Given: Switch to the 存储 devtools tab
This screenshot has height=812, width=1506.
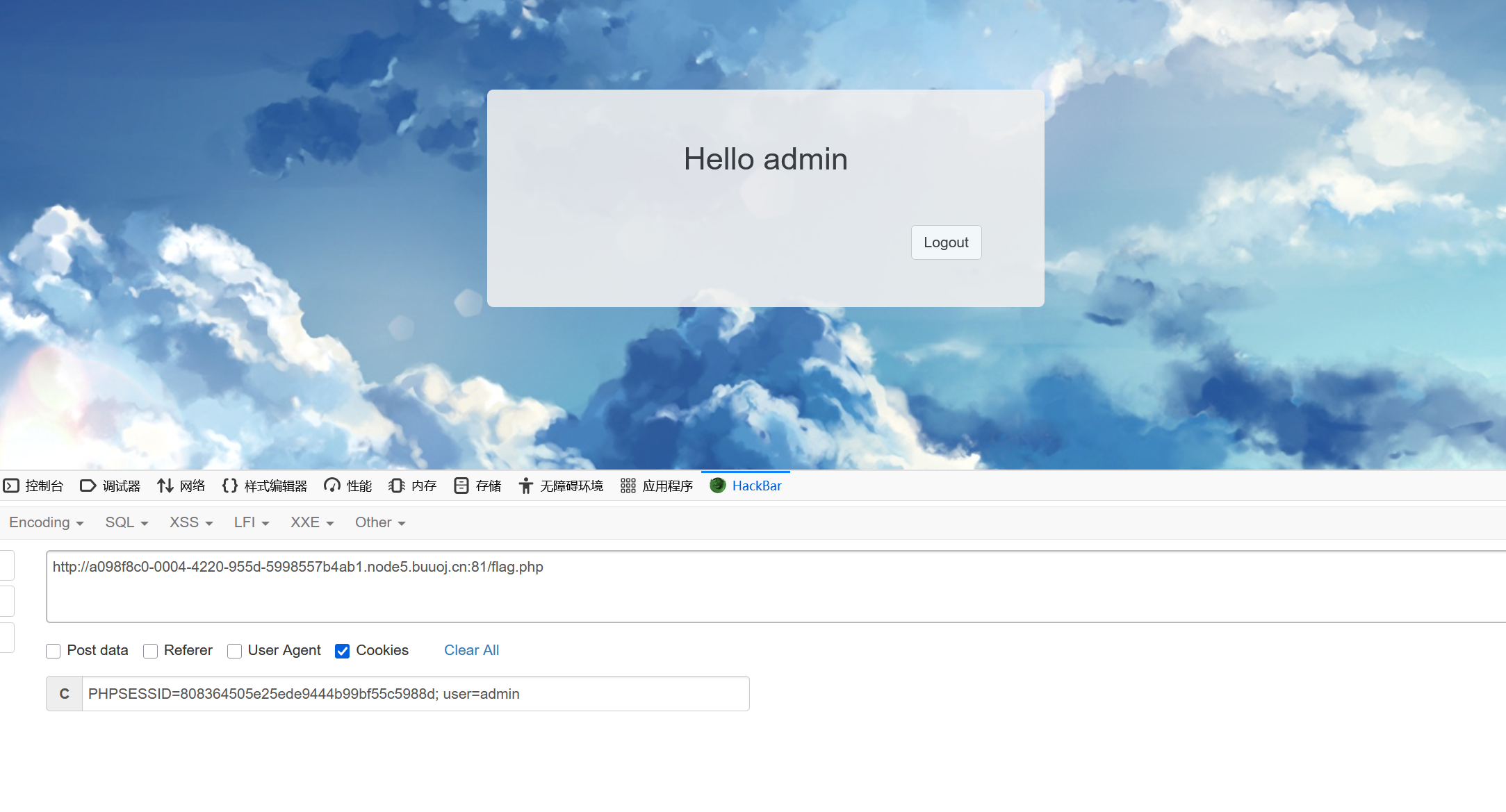Looking at the screenshot, I should pos(477,486).
